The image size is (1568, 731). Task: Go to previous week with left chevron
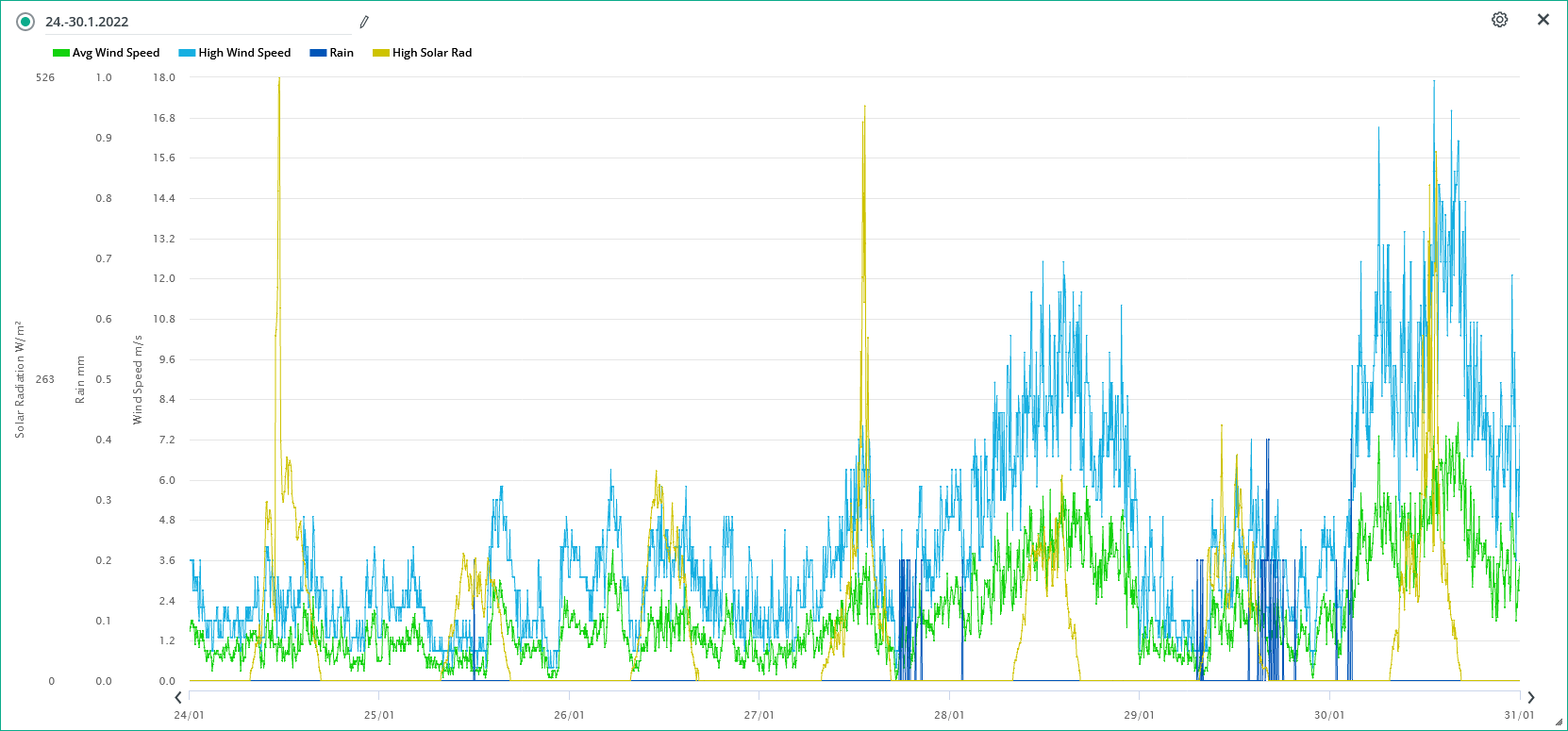(178, 697)
